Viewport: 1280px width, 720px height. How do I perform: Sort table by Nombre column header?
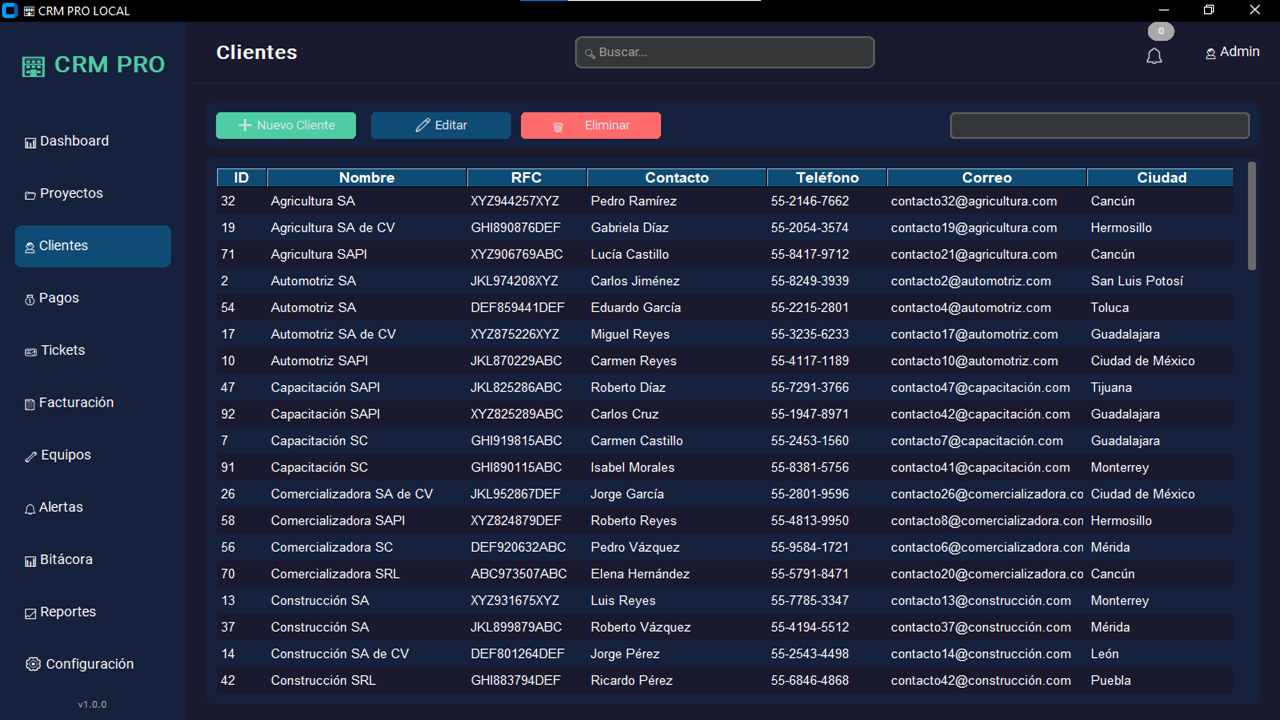point(366,177)
